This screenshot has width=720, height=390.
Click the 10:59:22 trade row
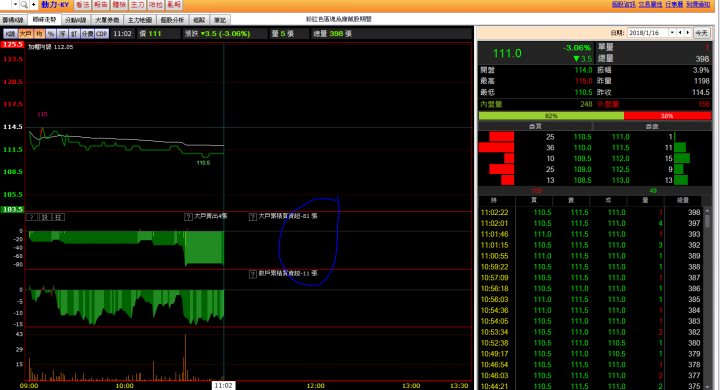point(591,267)
